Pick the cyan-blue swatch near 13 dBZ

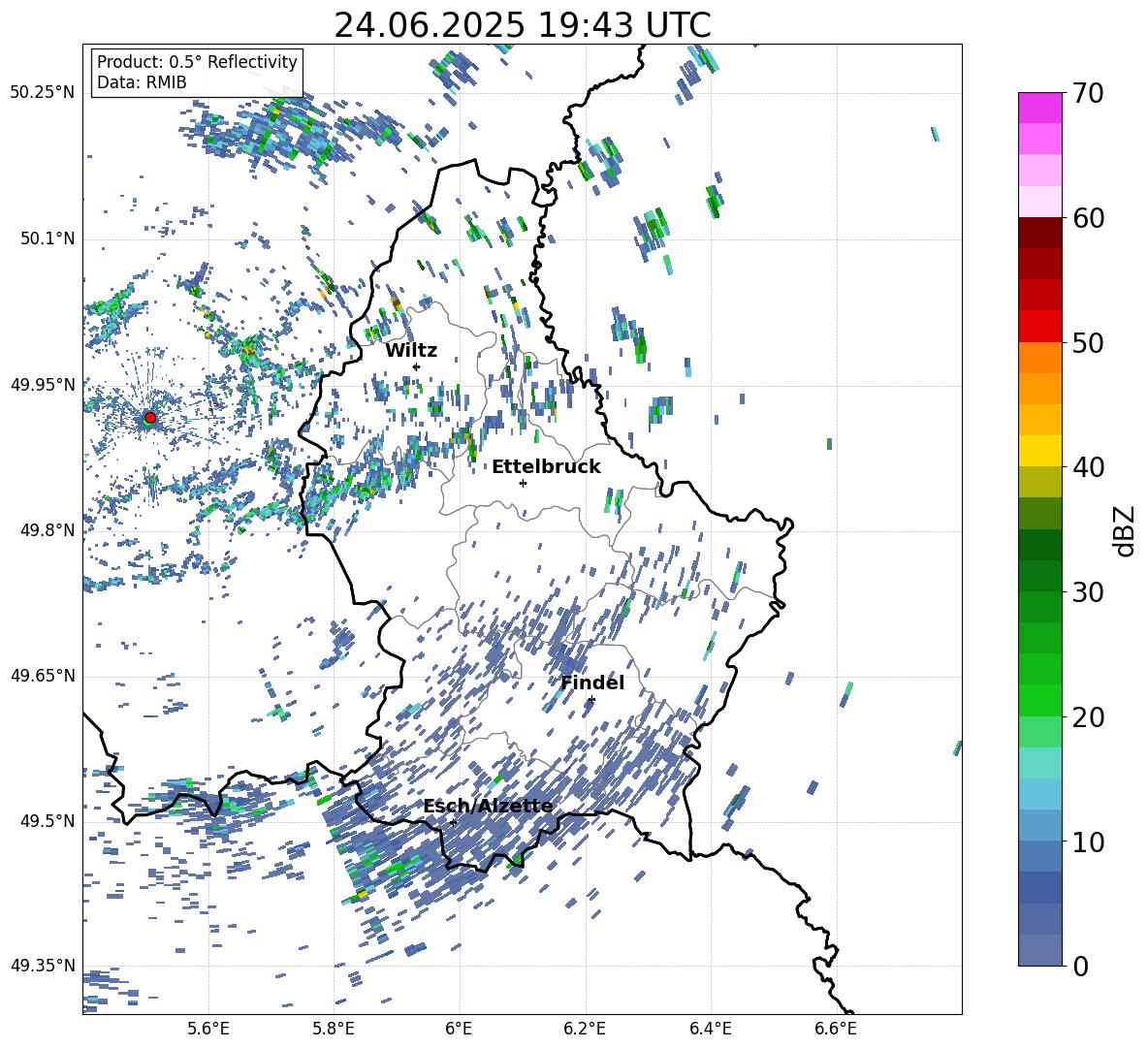coord(1040,794)
